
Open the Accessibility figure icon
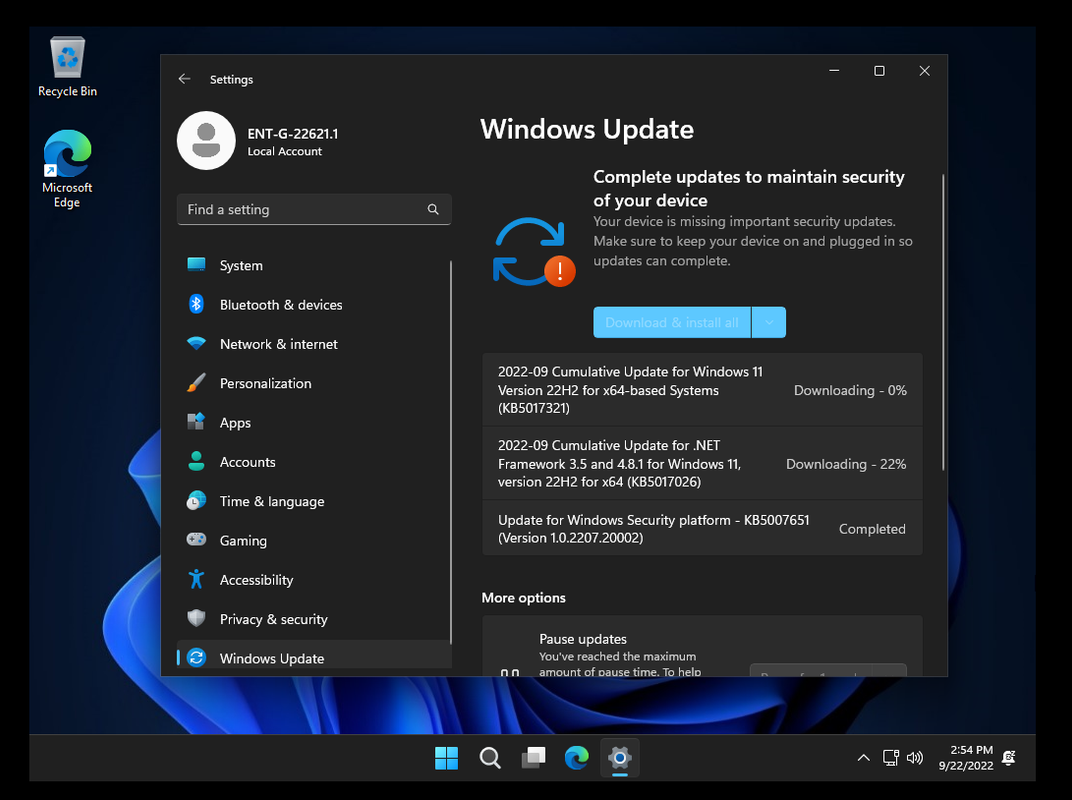tap(196, 579)
